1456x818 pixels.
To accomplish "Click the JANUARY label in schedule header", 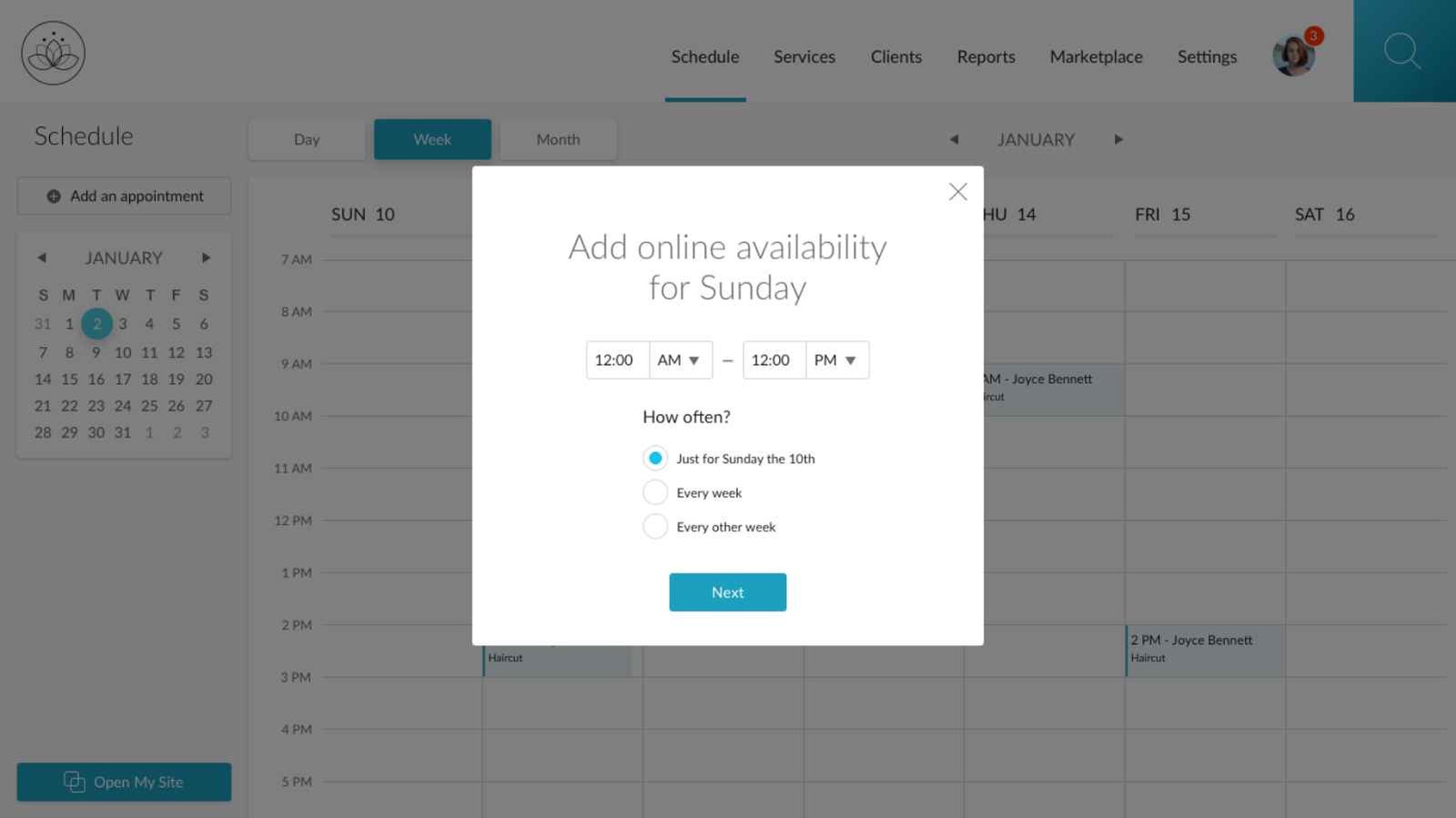I will 1036,139.
